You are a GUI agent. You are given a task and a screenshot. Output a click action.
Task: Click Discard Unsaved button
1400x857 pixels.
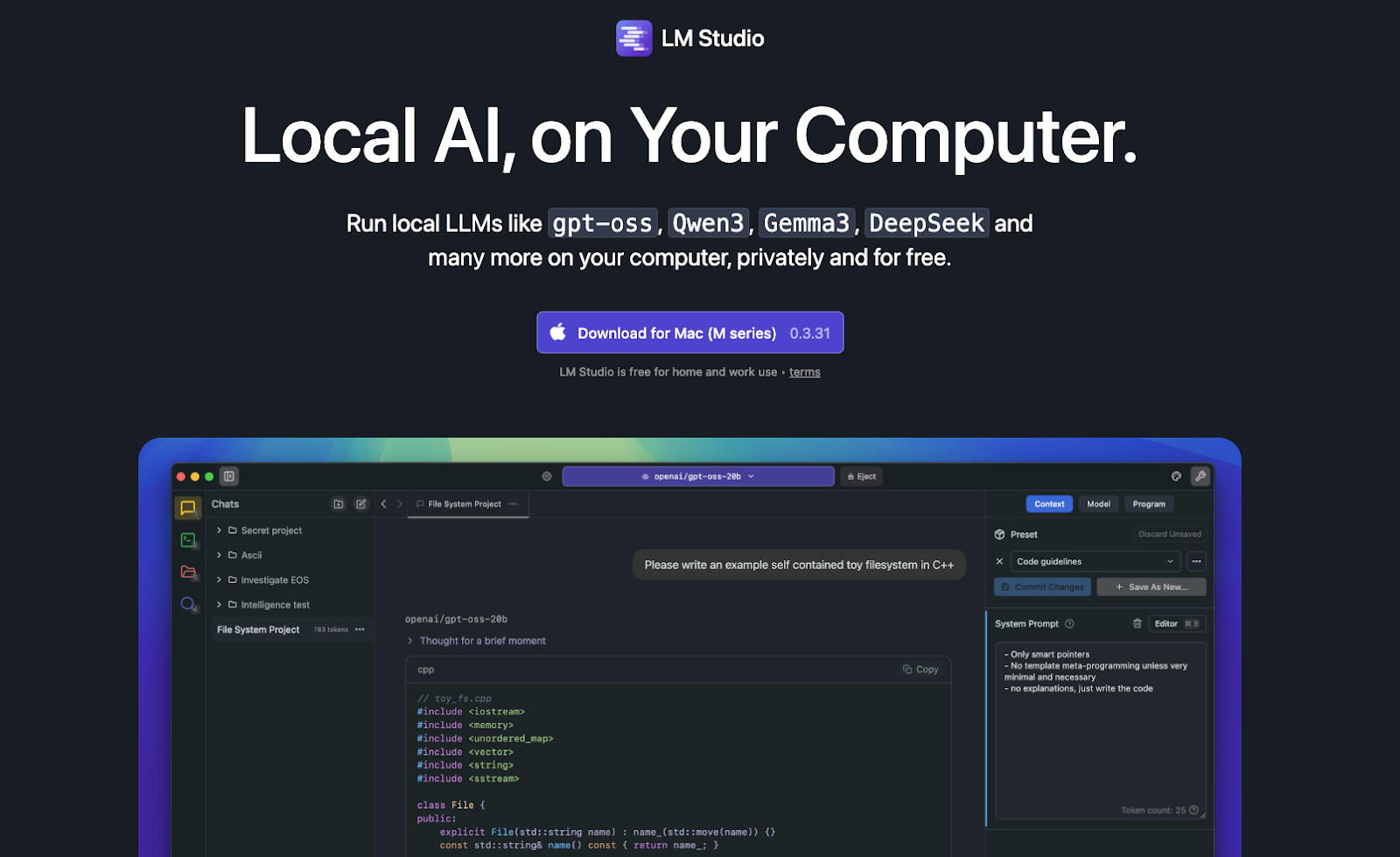1170,534
